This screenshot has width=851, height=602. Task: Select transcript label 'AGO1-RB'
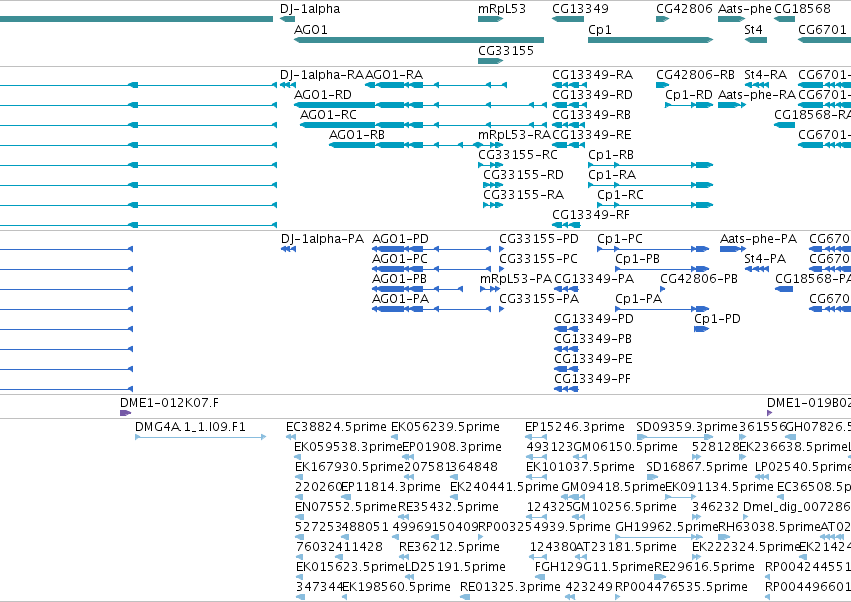357,135
